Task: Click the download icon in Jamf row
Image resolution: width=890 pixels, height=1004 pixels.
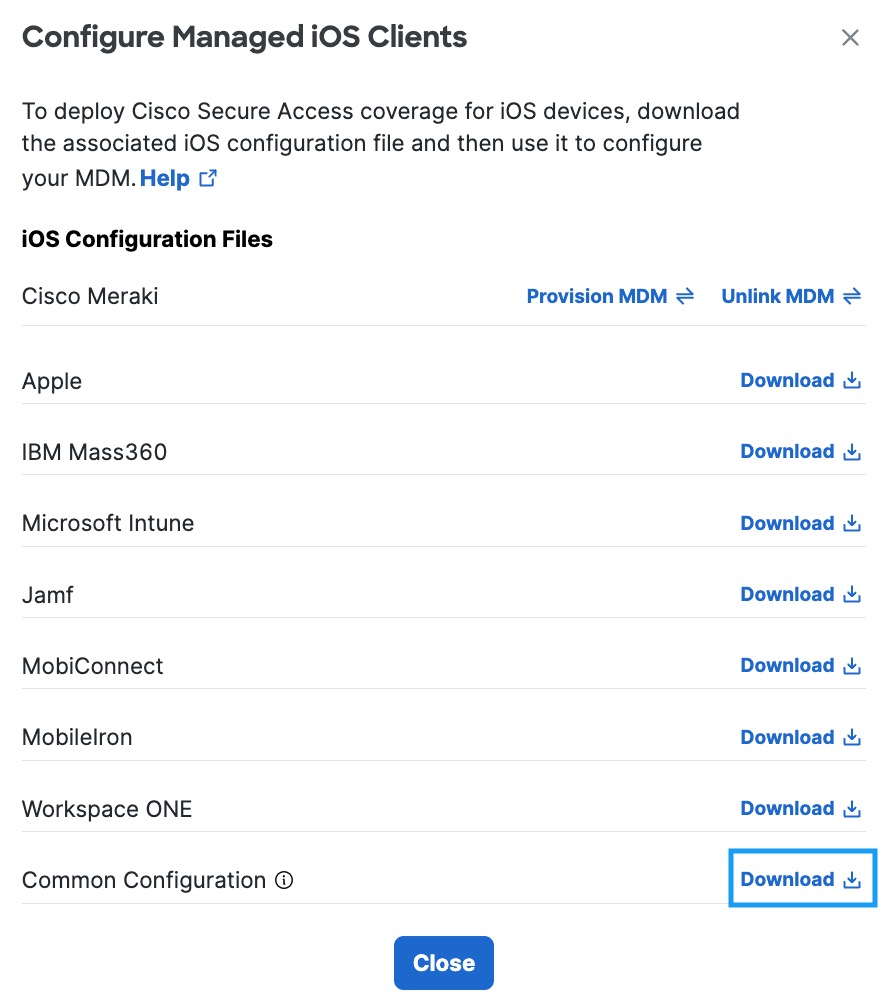Action: 852,594
